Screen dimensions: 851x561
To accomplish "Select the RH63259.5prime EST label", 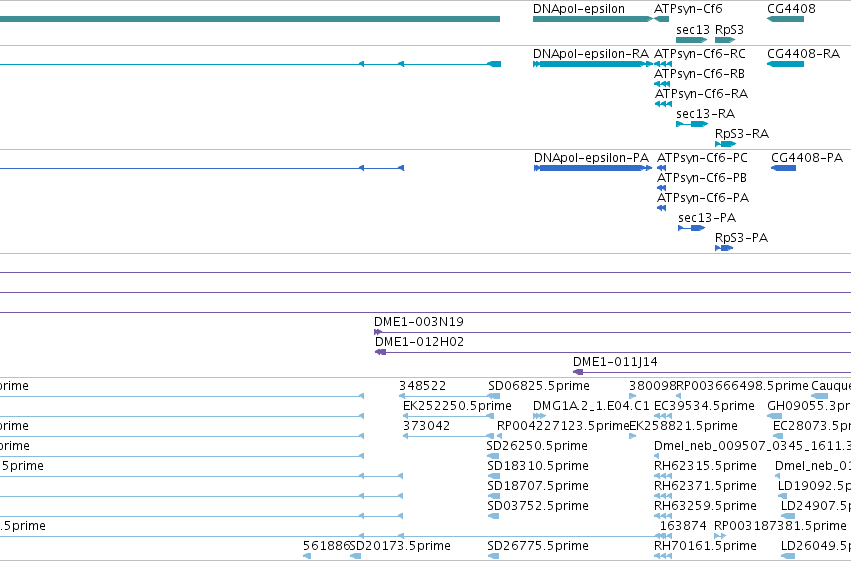I will [x=705, y=506].
